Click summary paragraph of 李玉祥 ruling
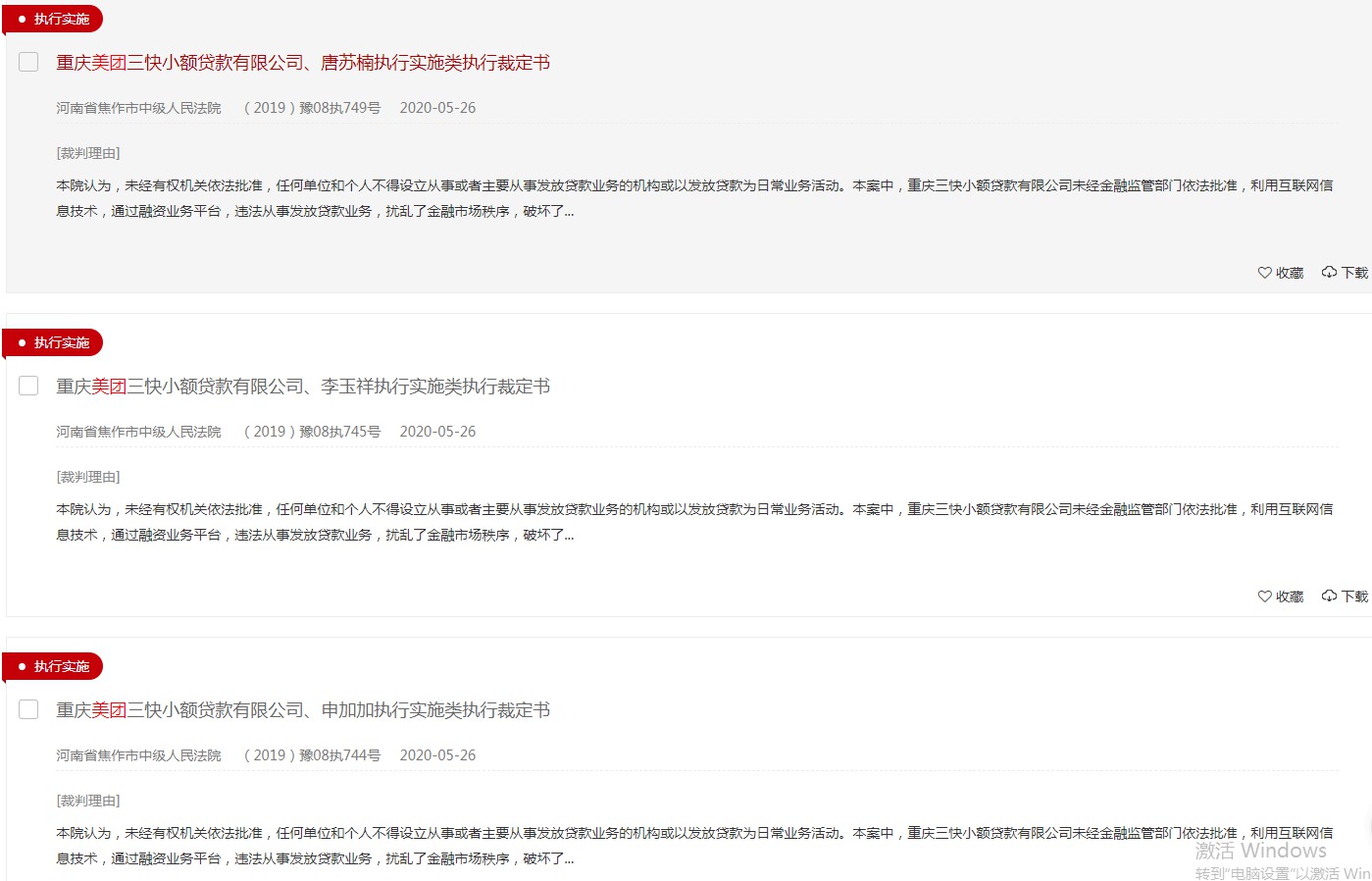Viewport: 1372px width, 881px height. [694, 522]
